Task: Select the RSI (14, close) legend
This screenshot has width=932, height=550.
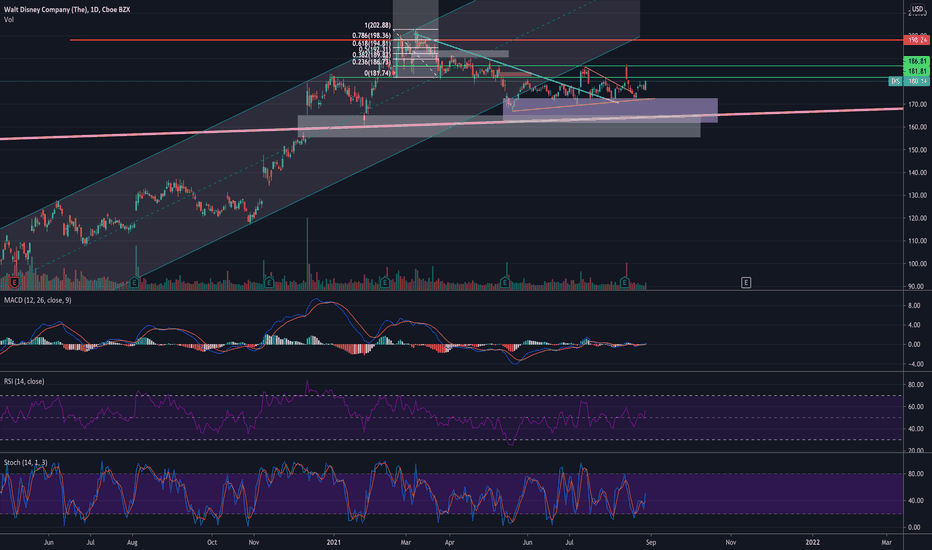Action: click(24, 381)
